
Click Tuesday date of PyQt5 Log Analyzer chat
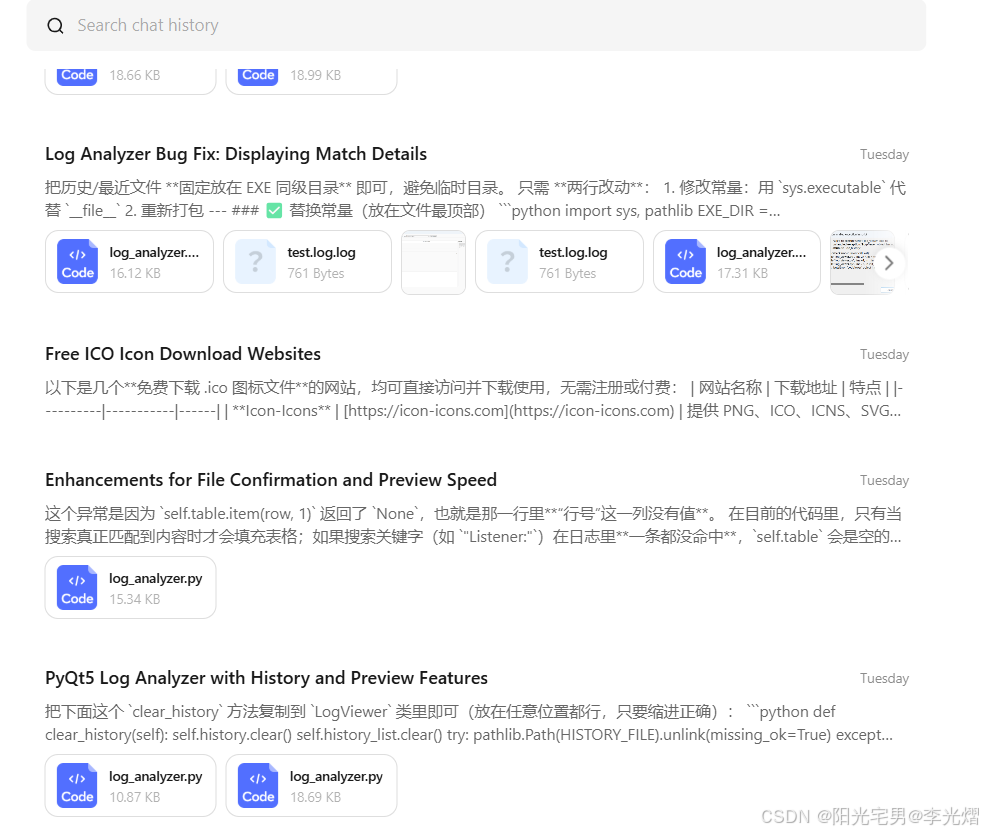[x=884, y=678]
